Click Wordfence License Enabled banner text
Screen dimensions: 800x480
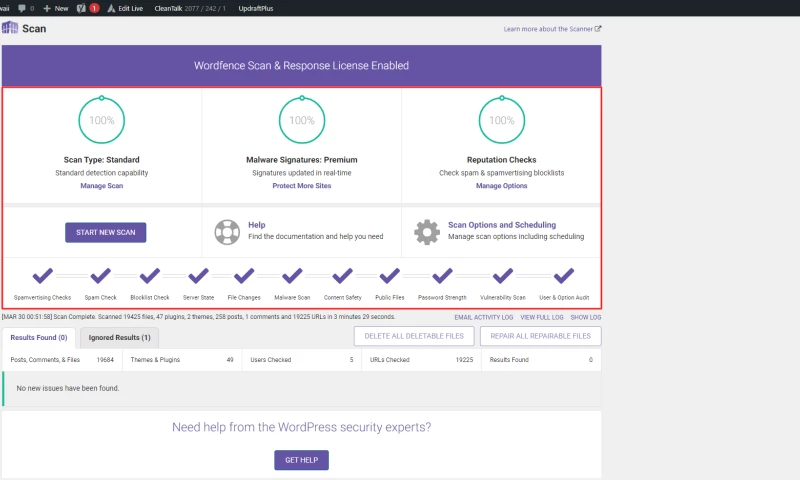302,65
